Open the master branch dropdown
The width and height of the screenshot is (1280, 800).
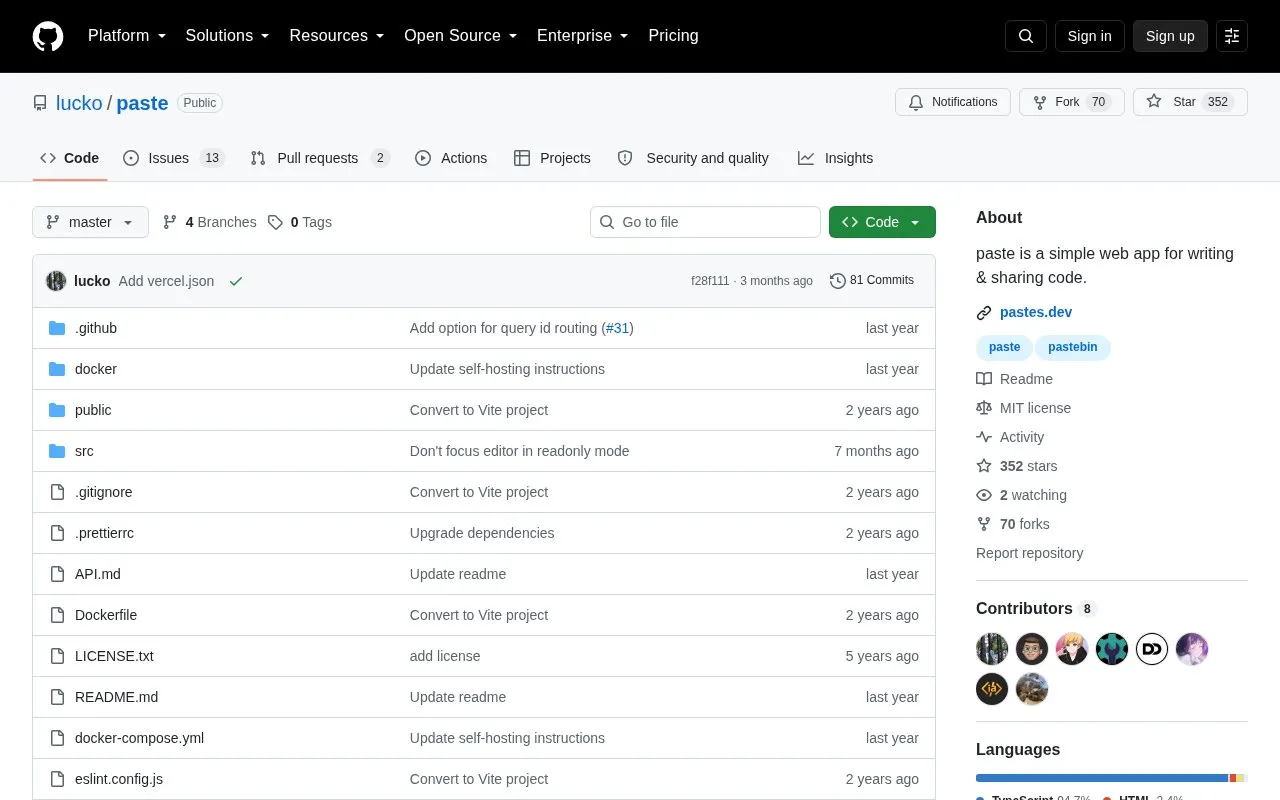90,222
